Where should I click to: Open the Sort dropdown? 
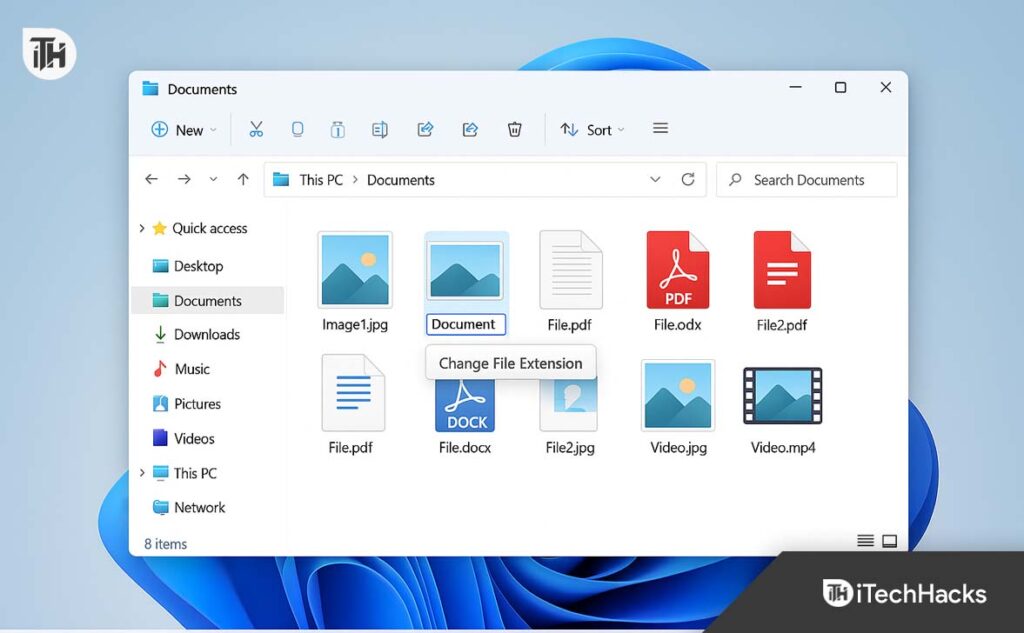[591, 129]
